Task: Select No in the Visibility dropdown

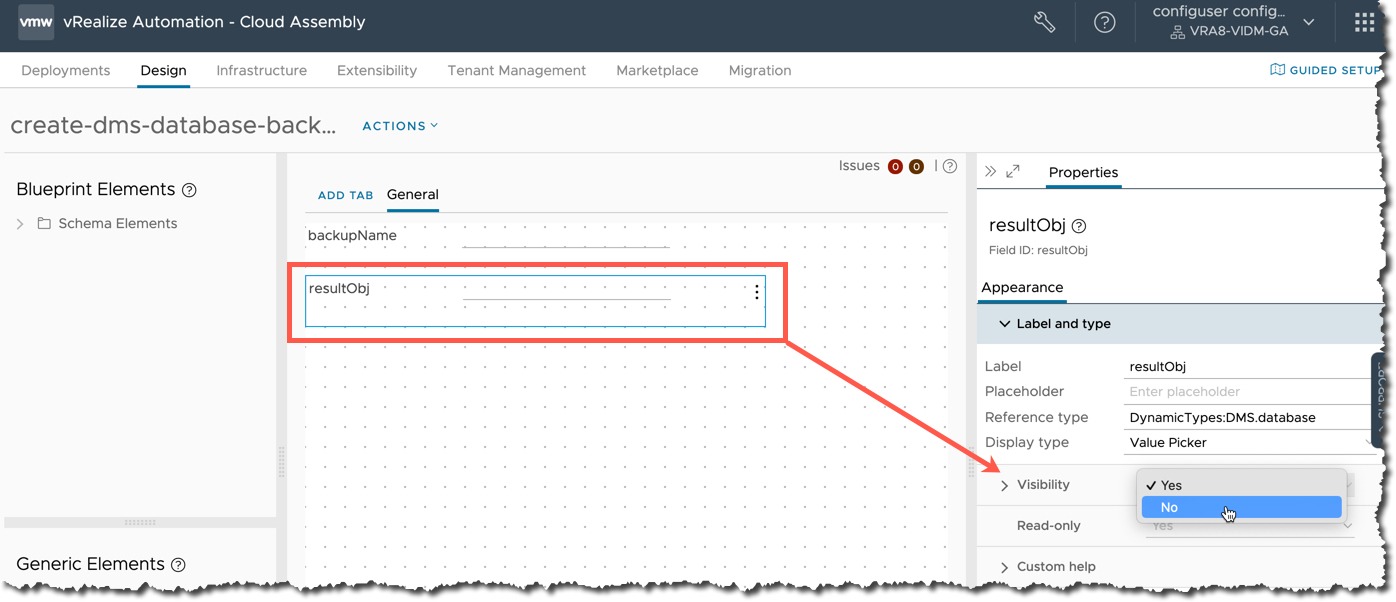Action: point(1241,507)
